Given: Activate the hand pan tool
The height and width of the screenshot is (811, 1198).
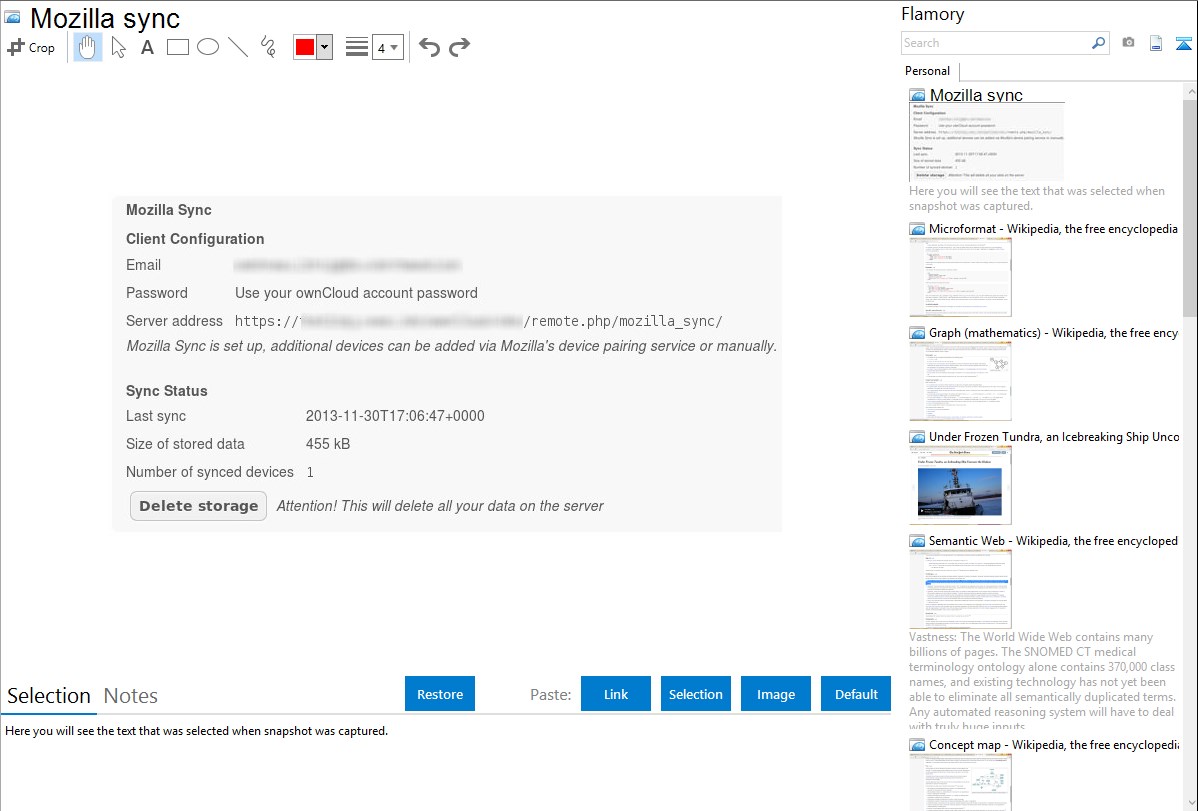Looking at the screenshot, I should tap(88, 47).
